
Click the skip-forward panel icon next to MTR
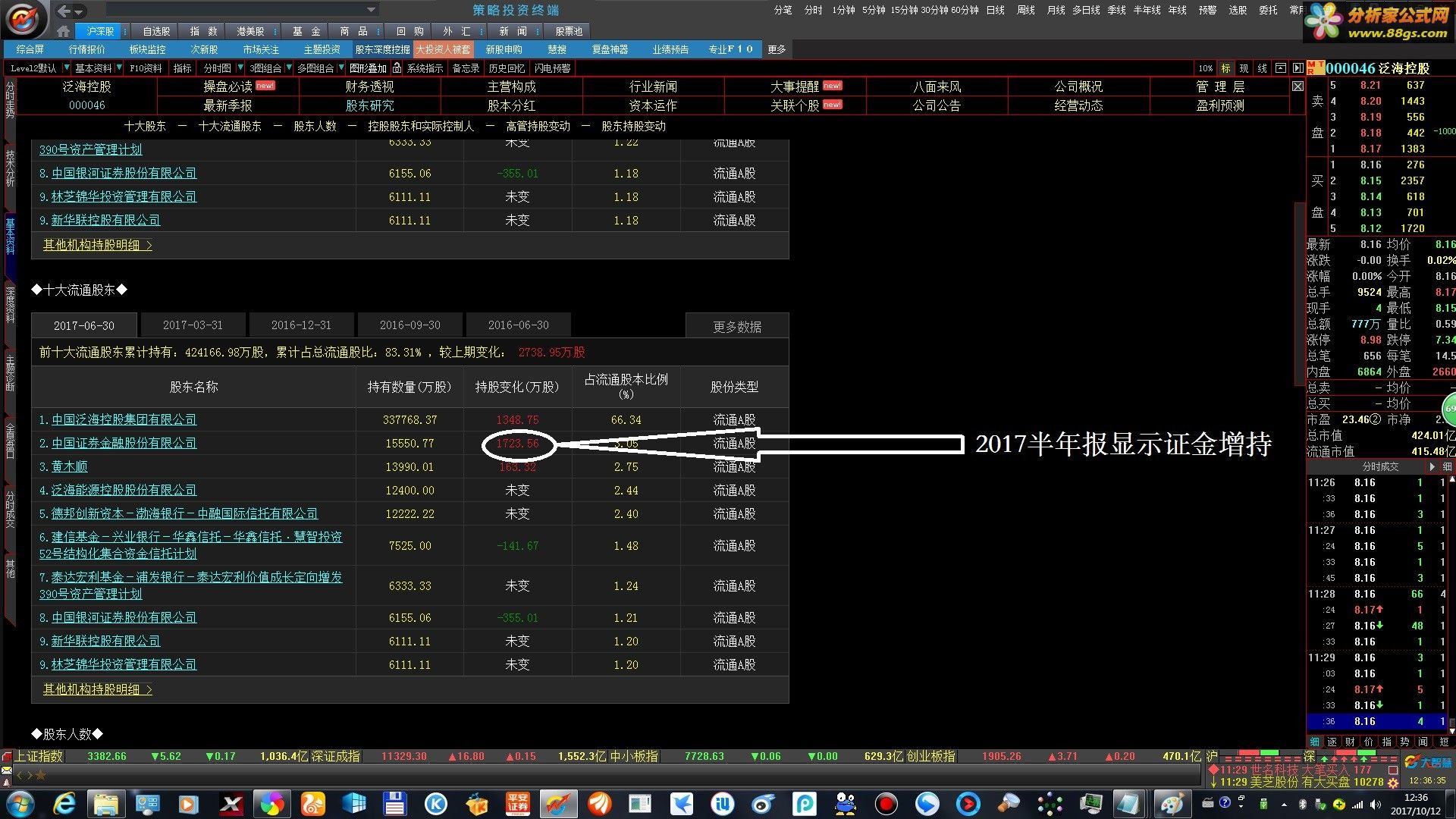1298,68
